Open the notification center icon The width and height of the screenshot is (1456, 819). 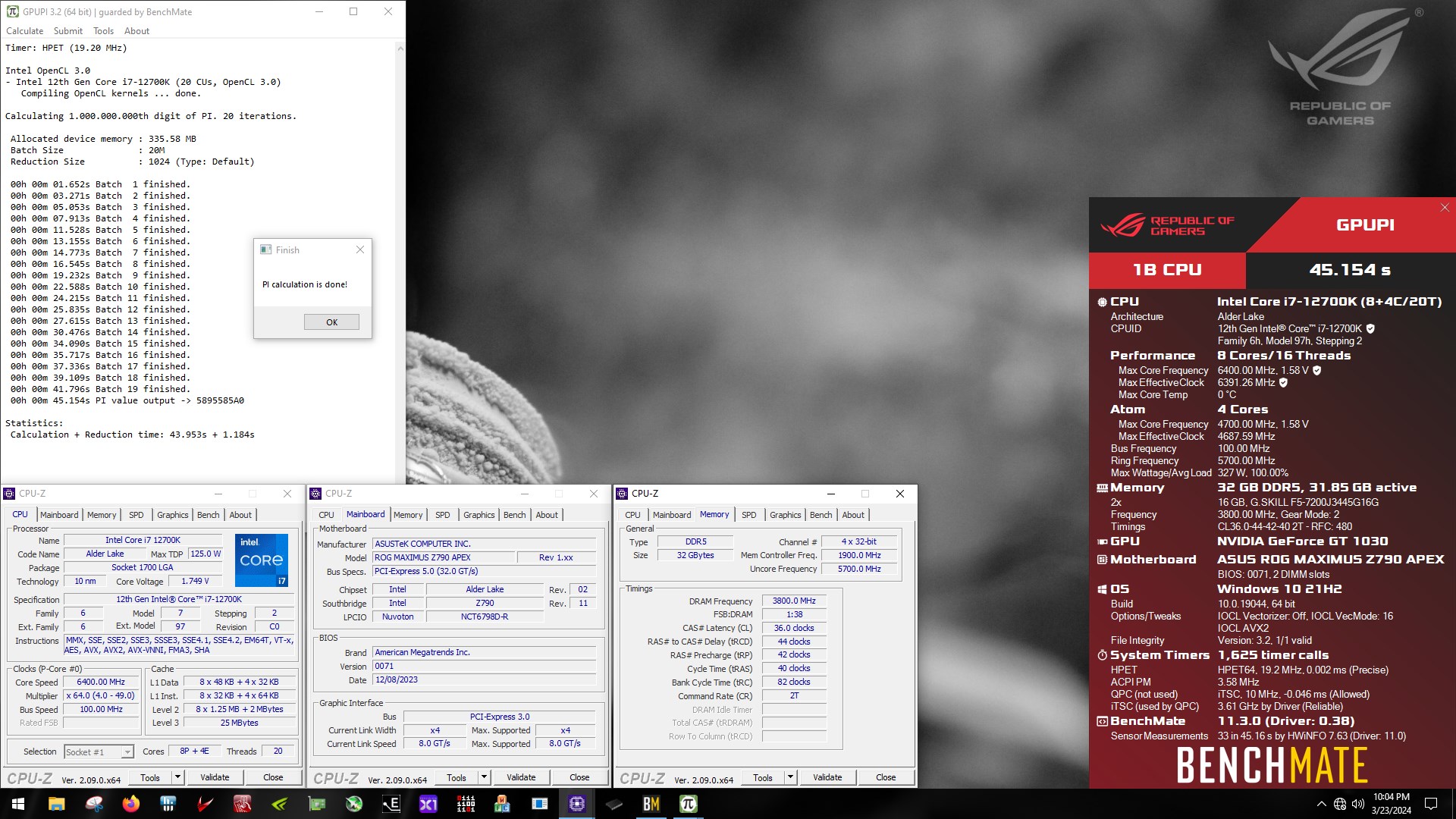[x=1432, y=804]
